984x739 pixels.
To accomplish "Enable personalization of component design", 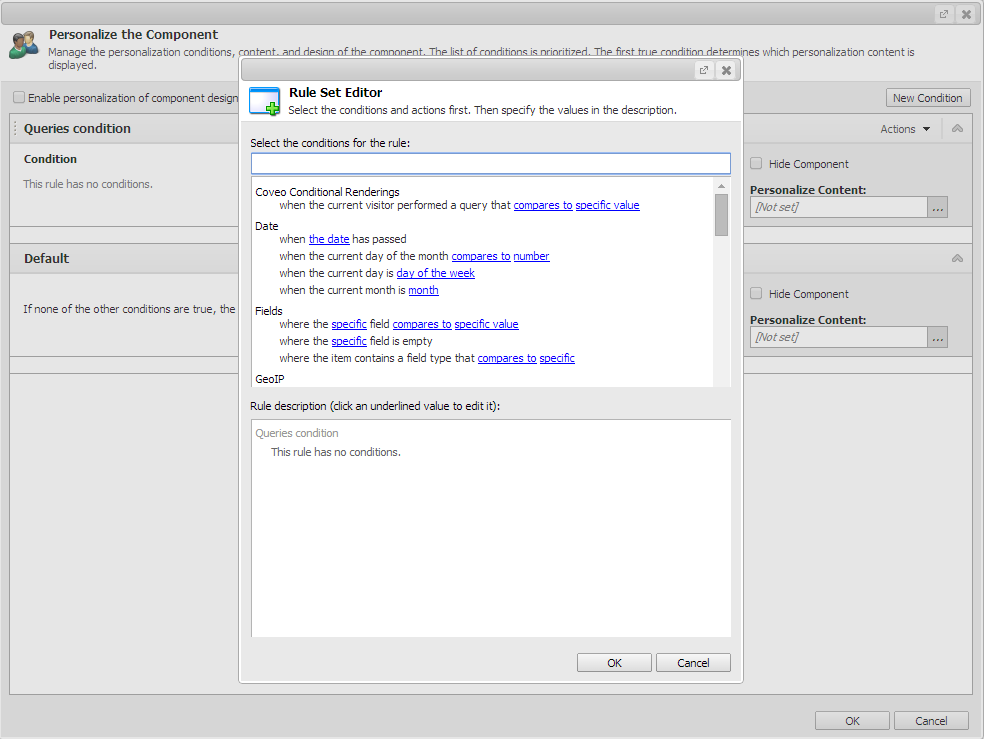I will point(18,97).
